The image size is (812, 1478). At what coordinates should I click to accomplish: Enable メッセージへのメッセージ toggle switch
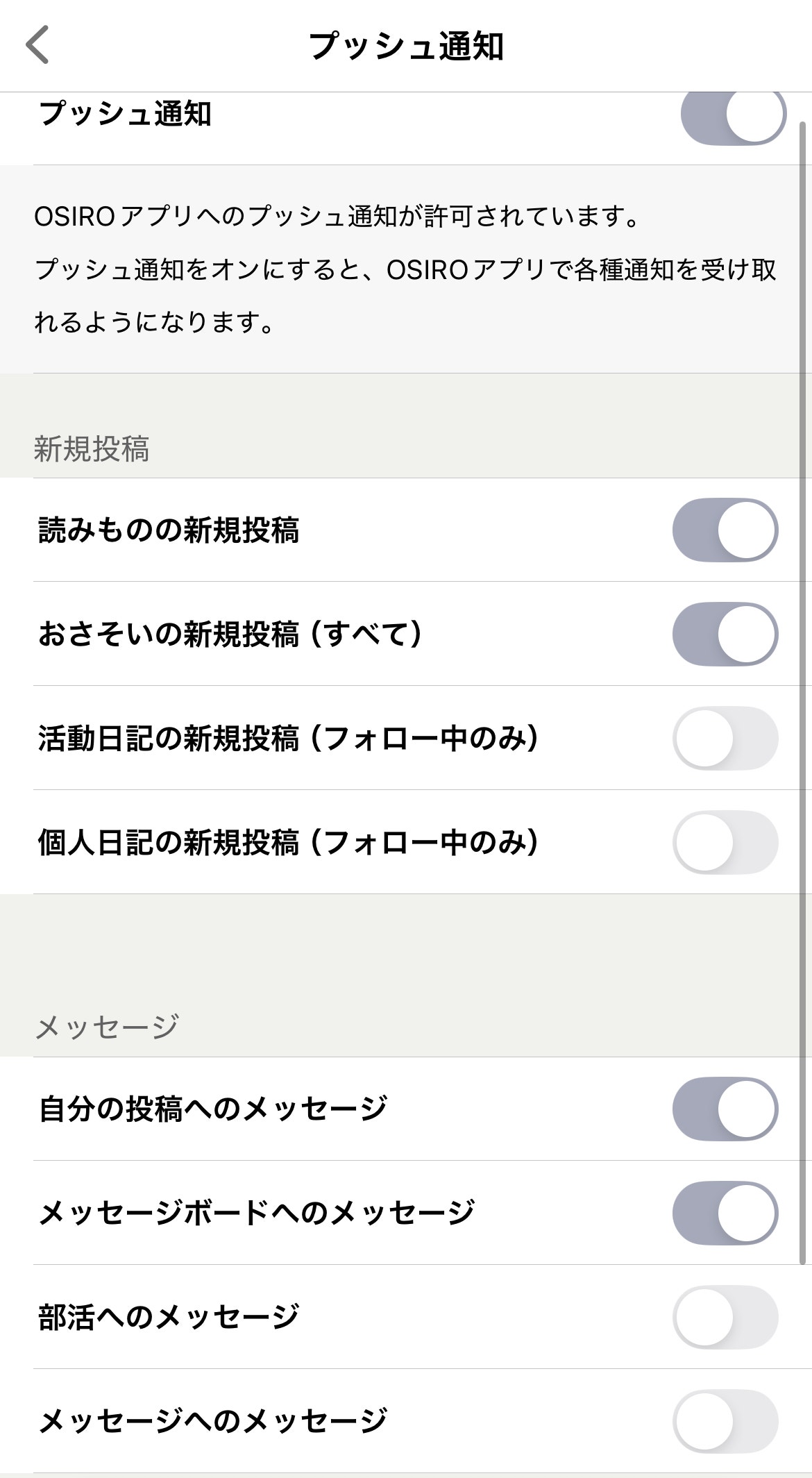[725, 1421]
